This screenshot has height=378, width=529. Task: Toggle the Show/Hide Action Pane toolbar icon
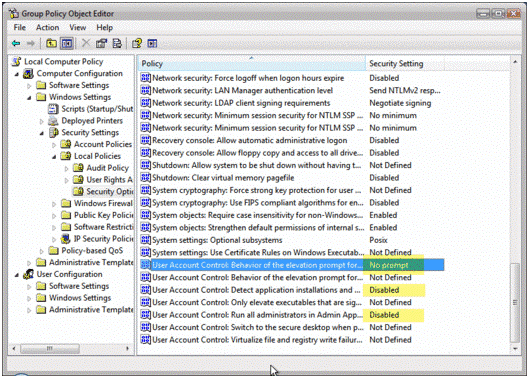(x=152, y=43)
